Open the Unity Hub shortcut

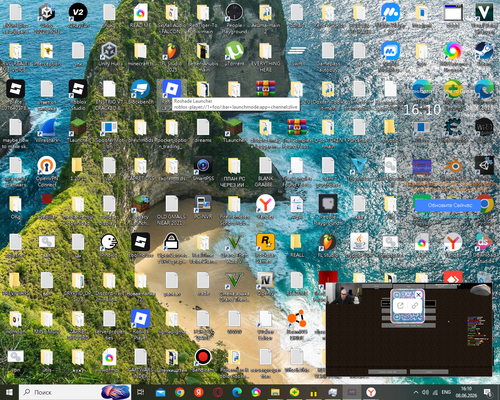pos(109,52)
